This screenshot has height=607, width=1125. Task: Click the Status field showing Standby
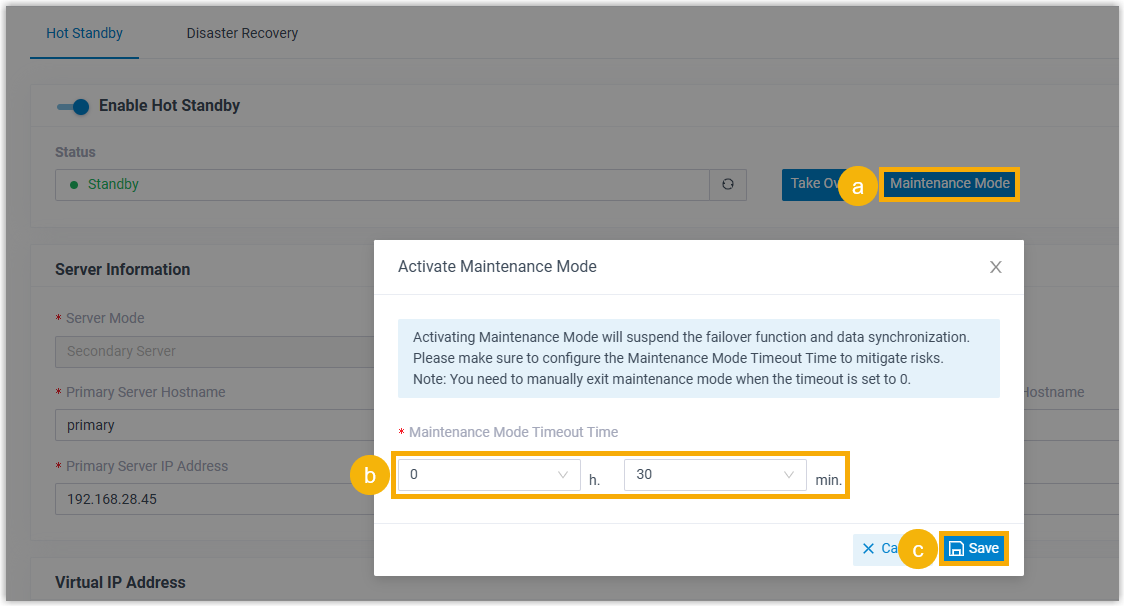tap(382, 185)
